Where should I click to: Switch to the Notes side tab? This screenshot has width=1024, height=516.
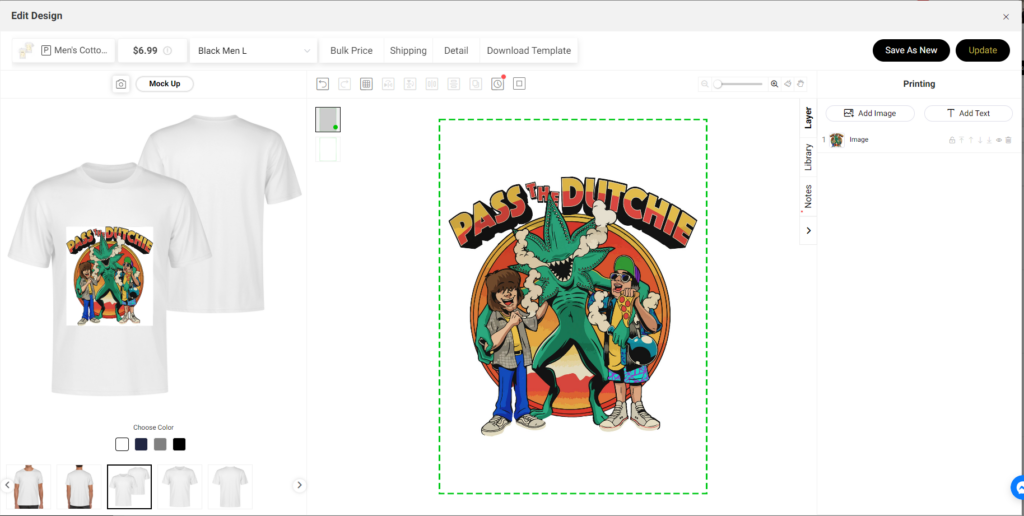pos(808,197)
